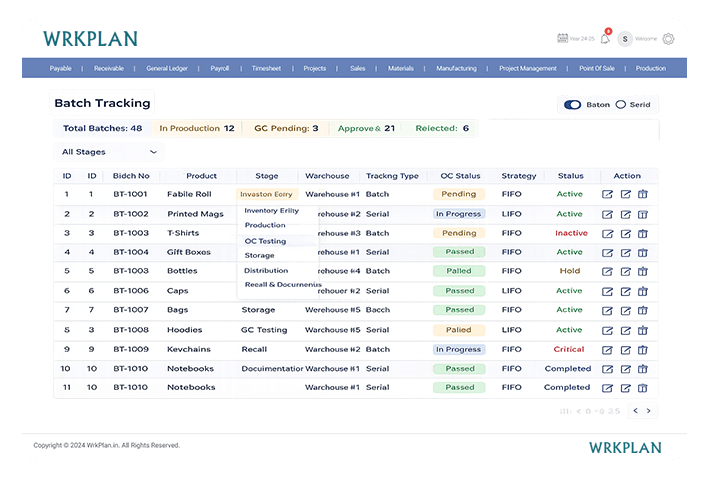
Task: Click the Strategy column header
Action: point(519,176)
